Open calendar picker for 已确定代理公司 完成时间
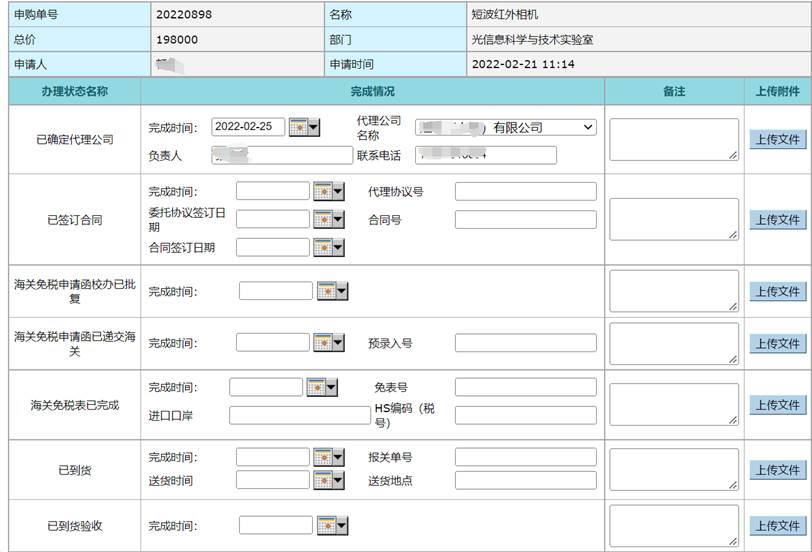This screenshot has height=552, width=812. 304,127
